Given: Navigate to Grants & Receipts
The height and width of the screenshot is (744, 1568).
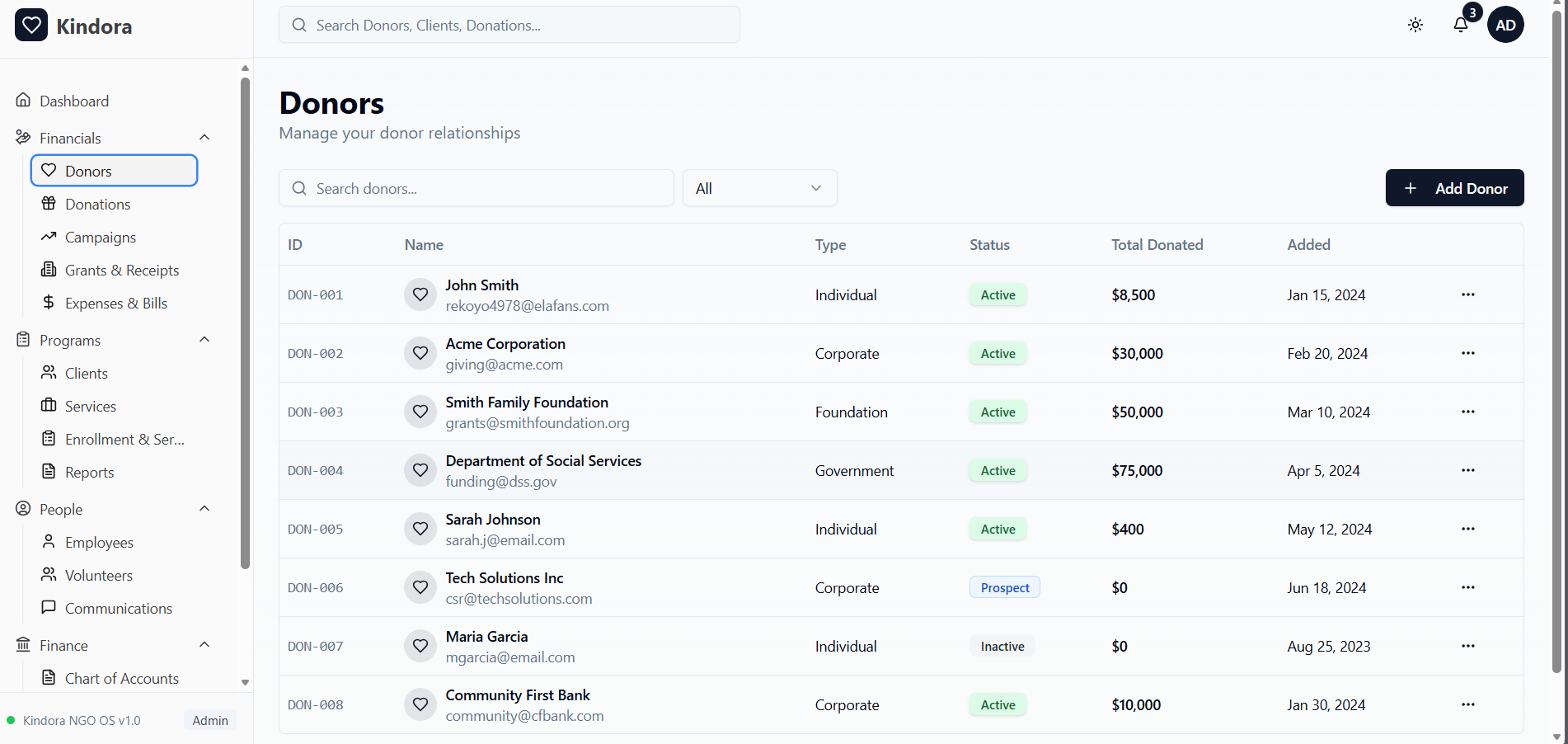Looking at the screenshot, I should point(121,271).
